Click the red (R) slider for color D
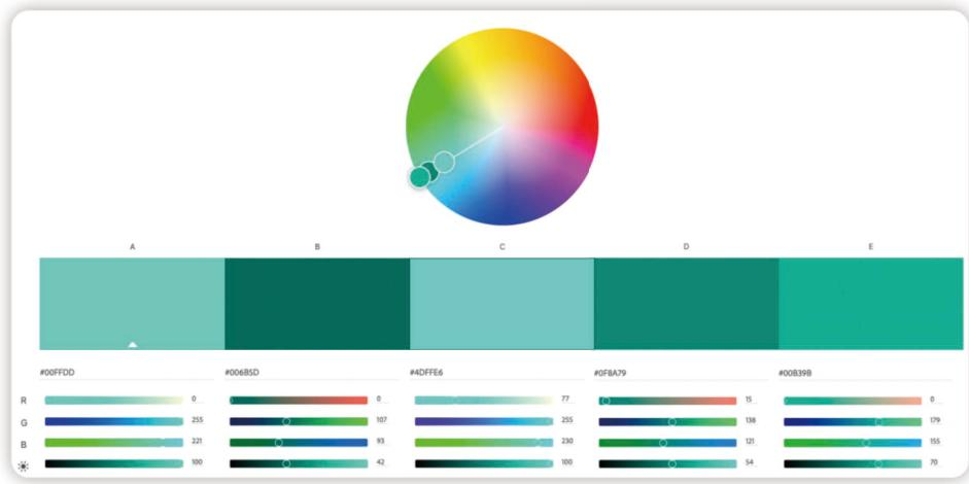This screenshot has width=970, height=485. tap(667, 401)
